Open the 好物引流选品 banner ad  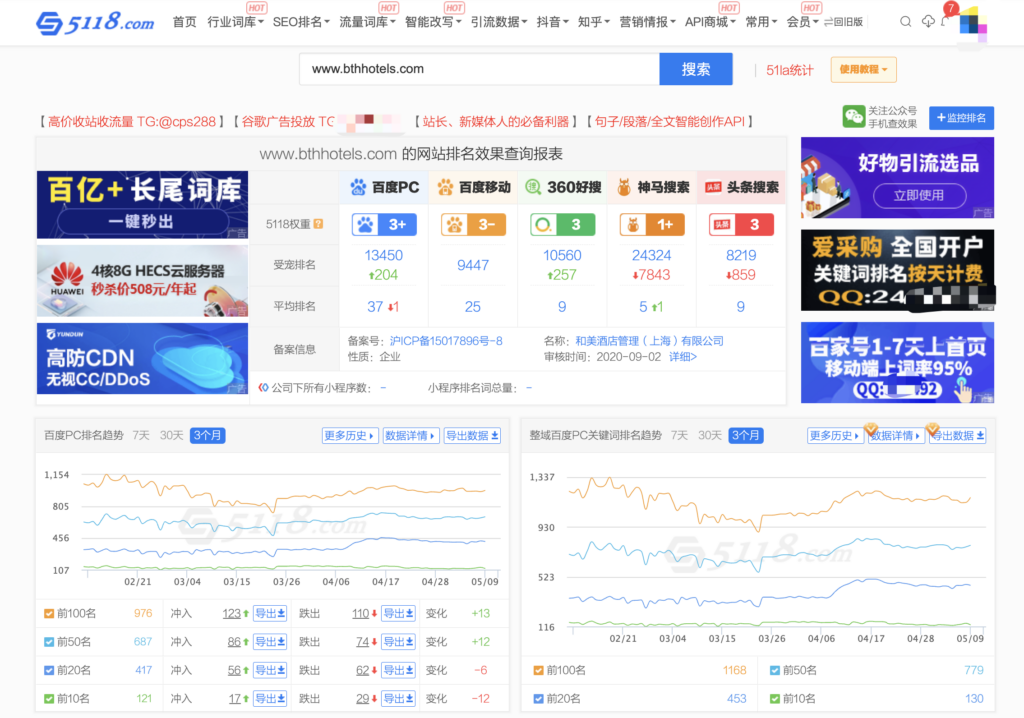pyautogui.click(x=897, y=178)
